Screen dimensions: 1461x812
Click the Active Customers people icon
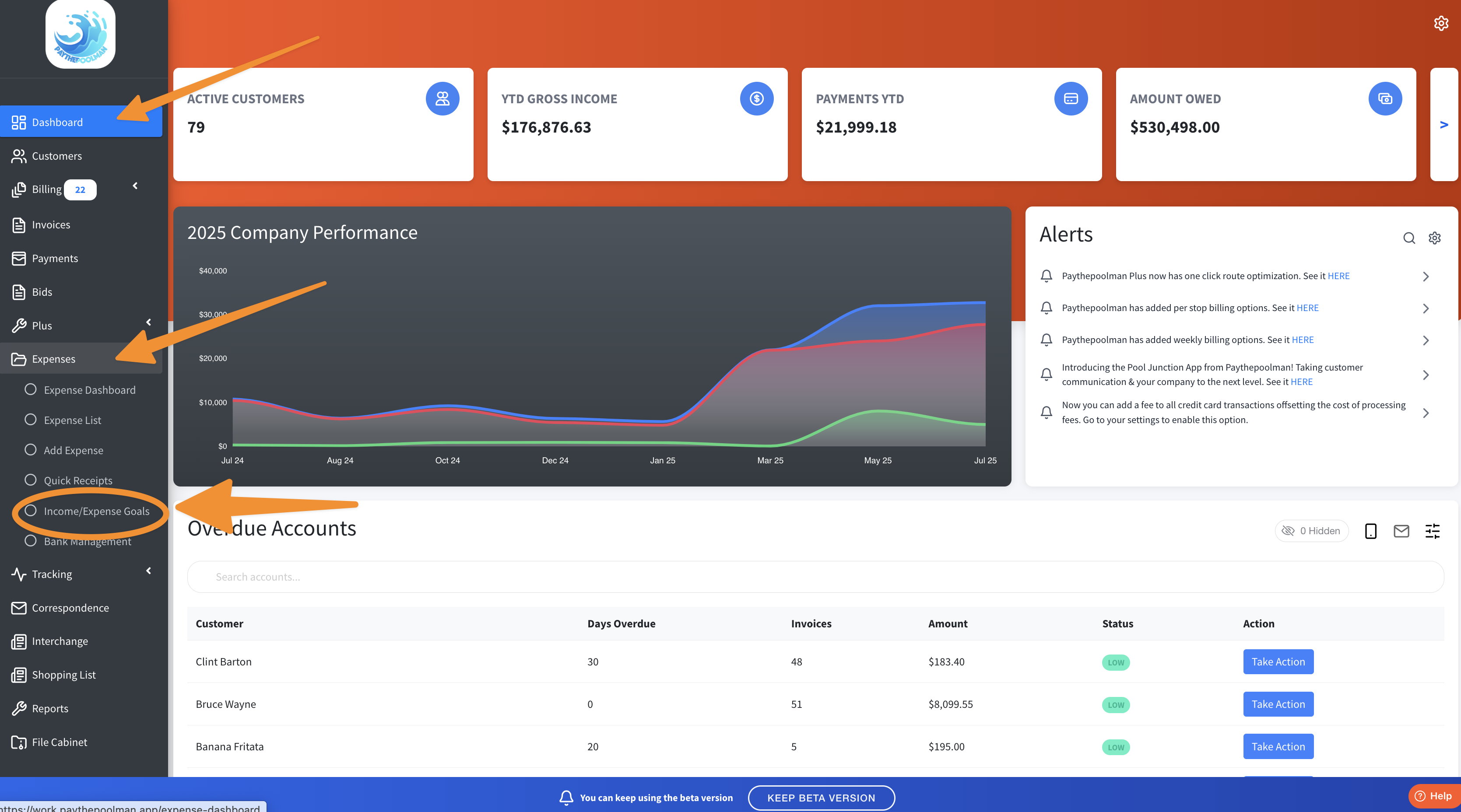(443, 99)
